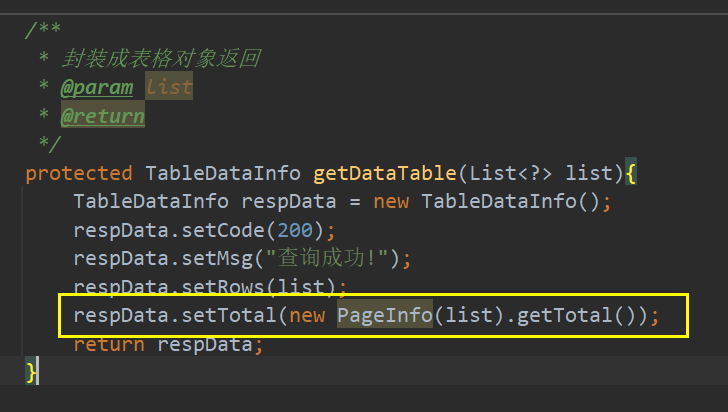728x412 pixels.
Task: Click the string "查询成功!" in setMsg
Action: (x=327, y=258)
